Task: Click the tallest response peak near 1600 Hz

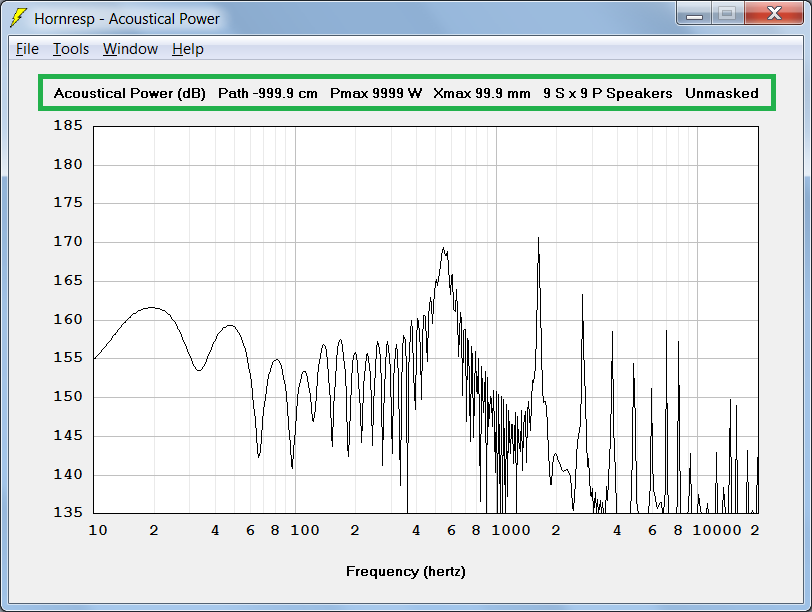Action: [539, 239]
